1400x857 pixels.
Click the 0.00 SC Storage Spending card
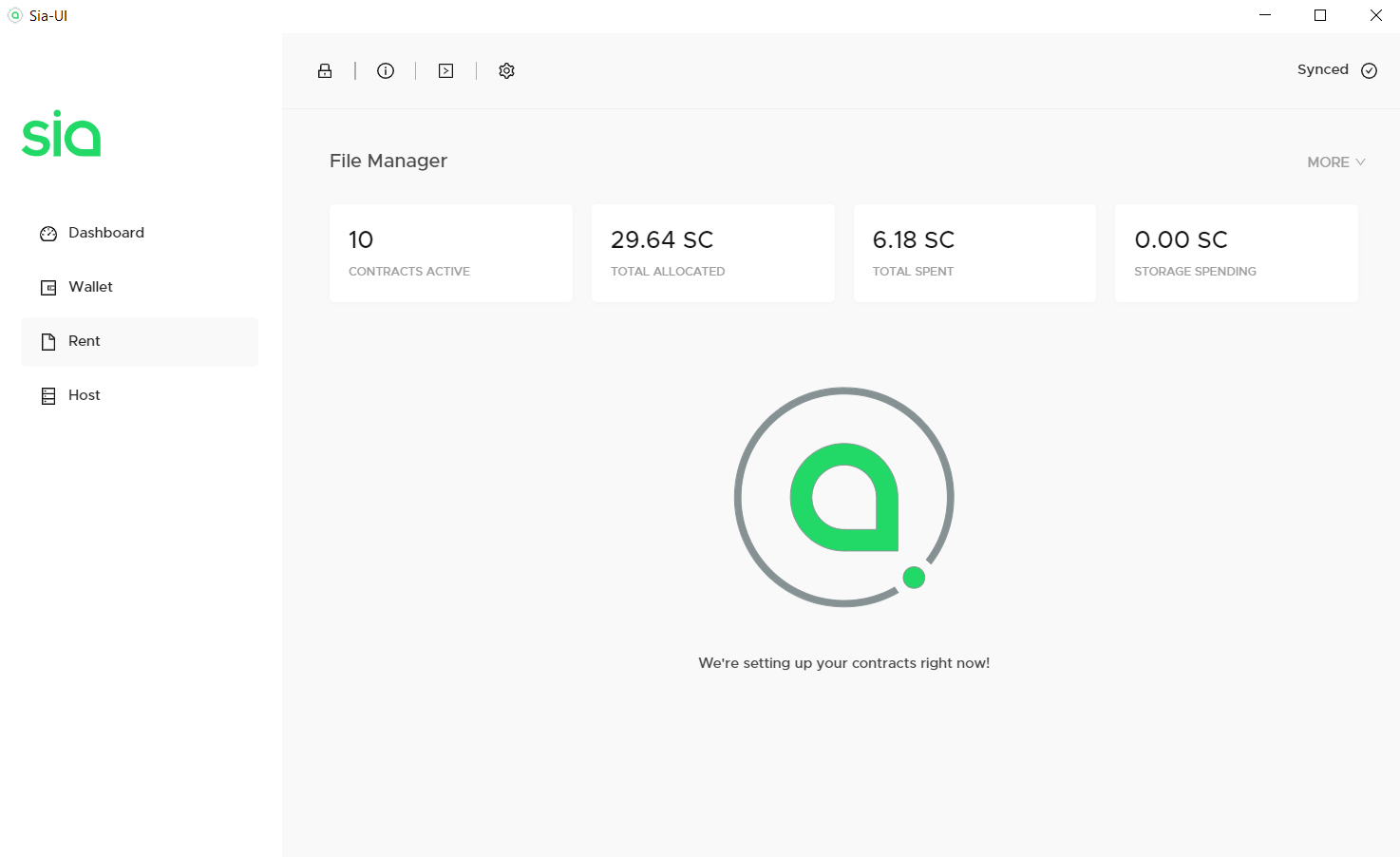1237,254
